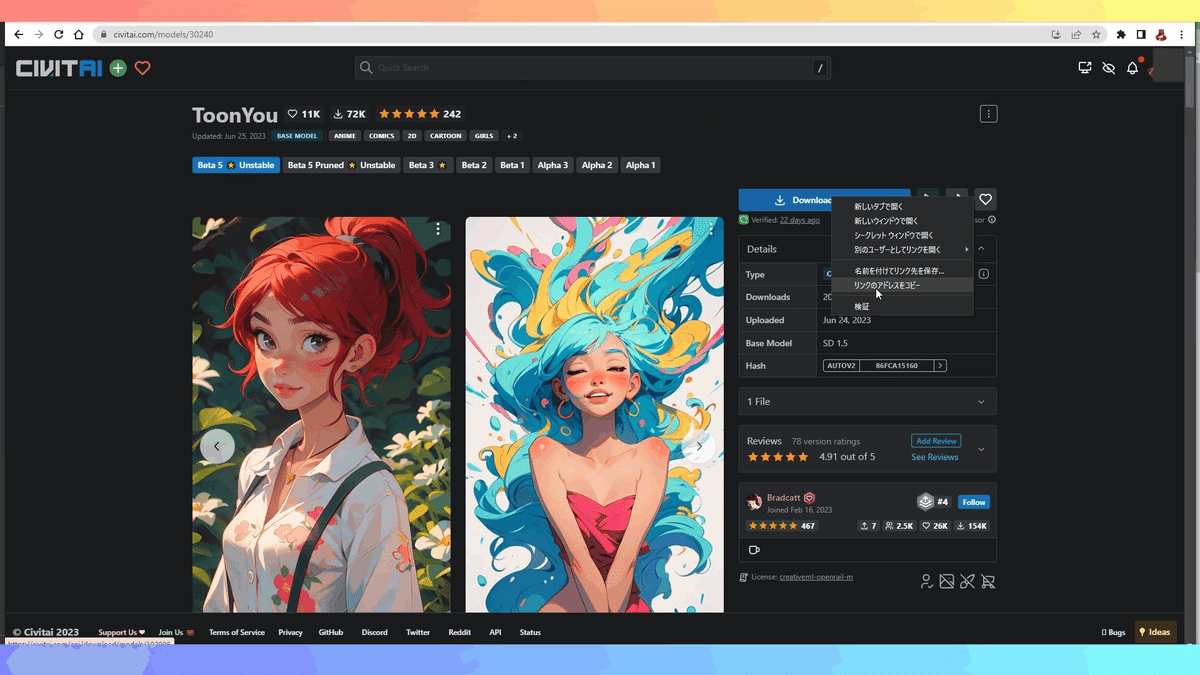Select the ANIME tag
Screen dimensions: 1200x675
(x=344, y=136)
